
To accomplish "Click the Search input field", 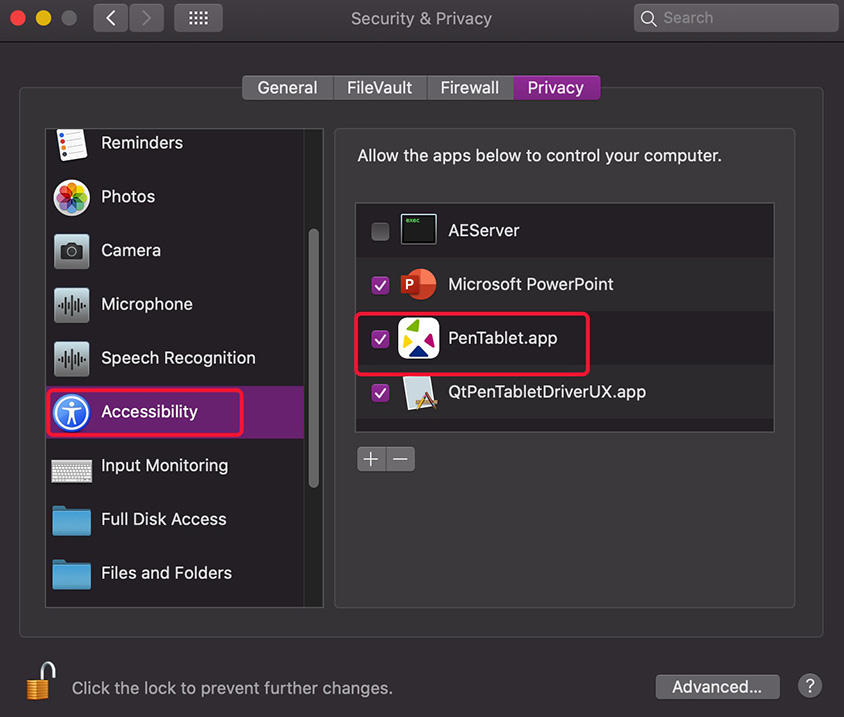I will click(x=735, y=18).
